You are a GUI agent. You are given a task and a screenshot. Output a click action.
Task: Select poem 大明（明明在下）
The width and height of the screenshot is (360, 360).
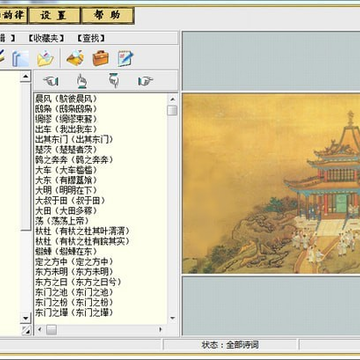click(x=66, y=190)
